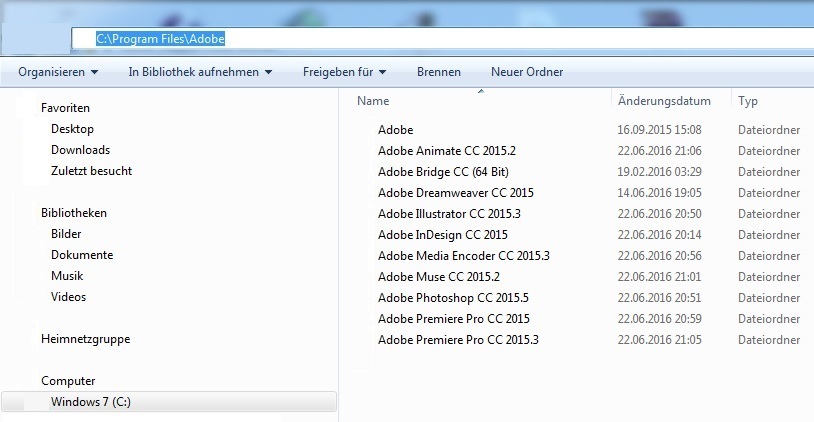Select the Adobe Photoshop CC 2015.5 folder

pos(453,298)
